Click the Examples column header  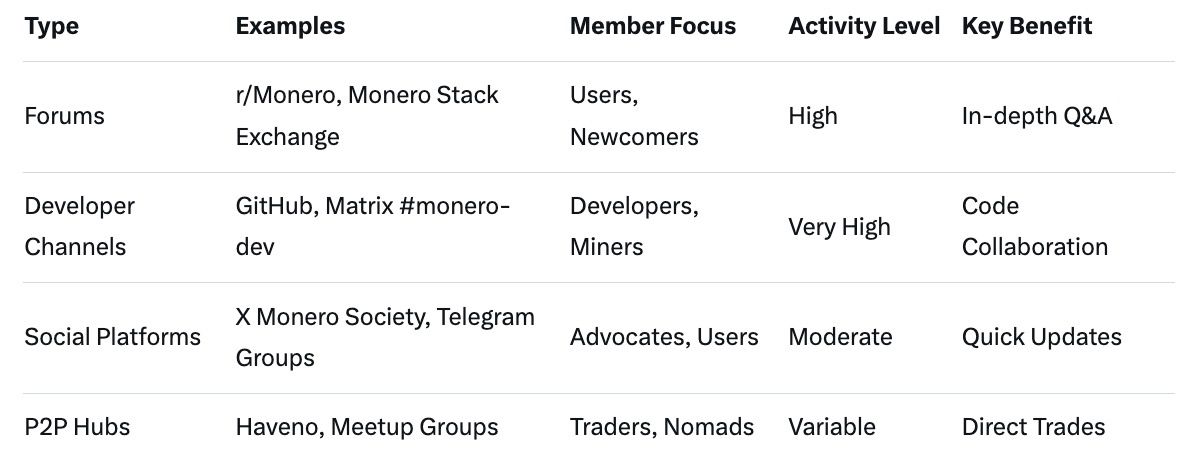290,27
